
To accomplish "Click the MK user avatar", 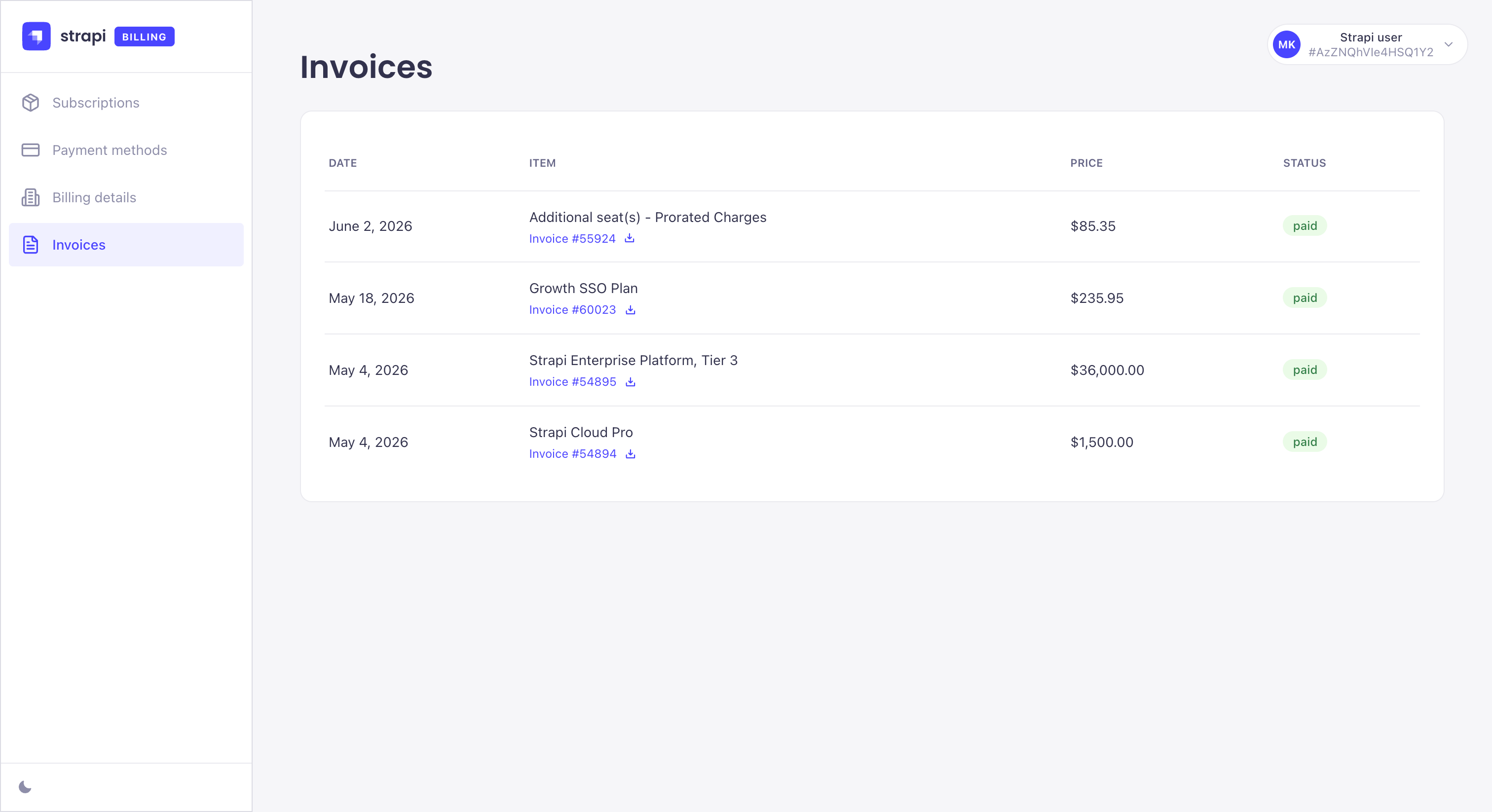I will (1286, 44).
